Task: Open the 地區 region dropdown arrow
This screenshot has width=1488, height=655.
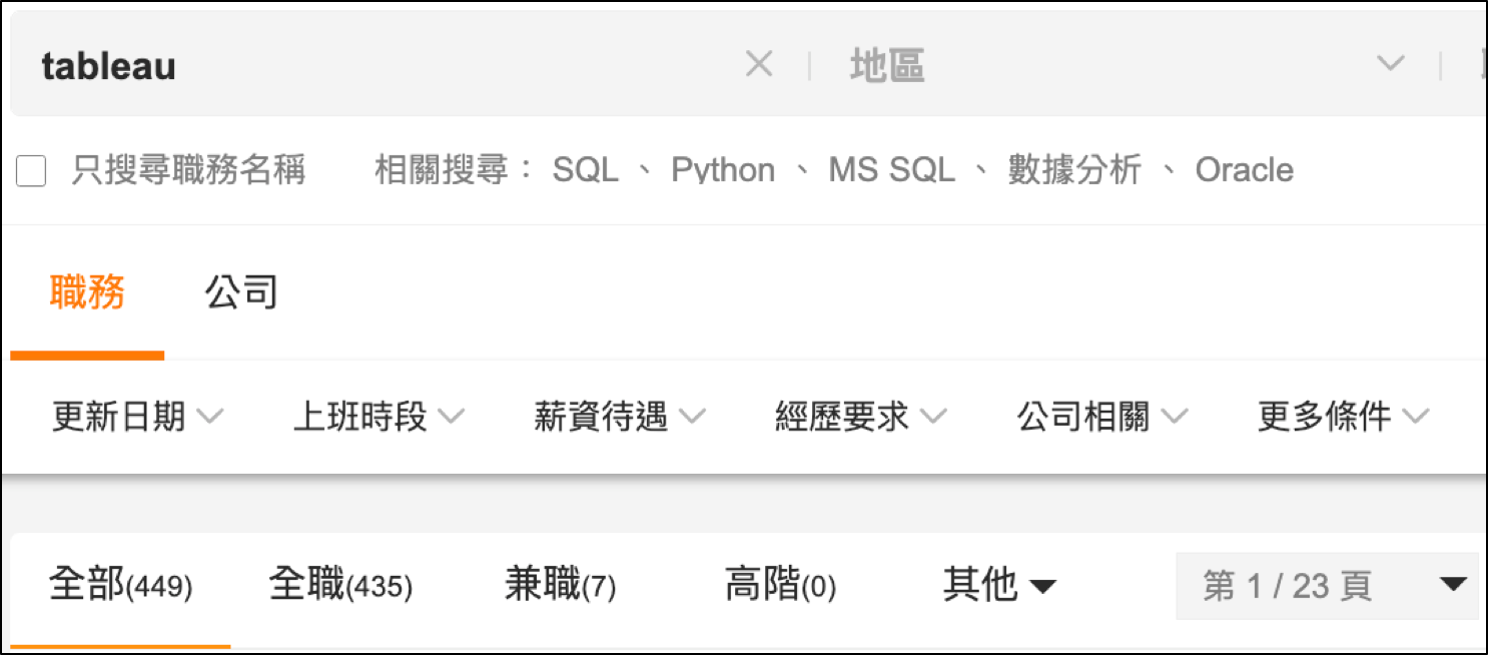Action: 1391,63
